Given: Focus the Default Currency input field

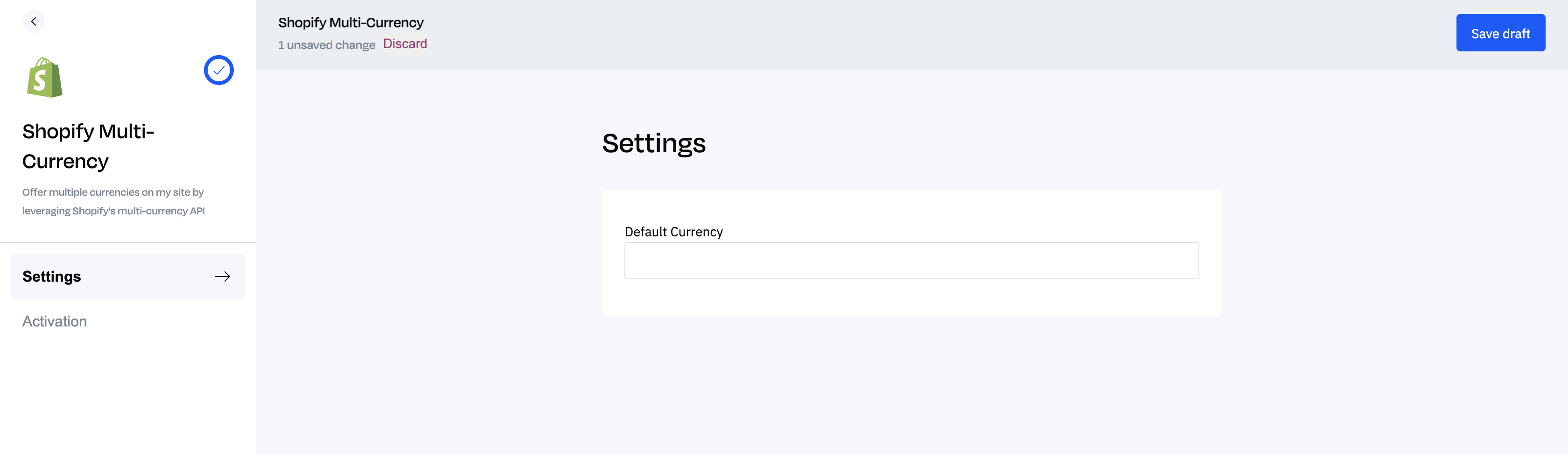Looking at the screenshot, I should (x=911, y=261).
